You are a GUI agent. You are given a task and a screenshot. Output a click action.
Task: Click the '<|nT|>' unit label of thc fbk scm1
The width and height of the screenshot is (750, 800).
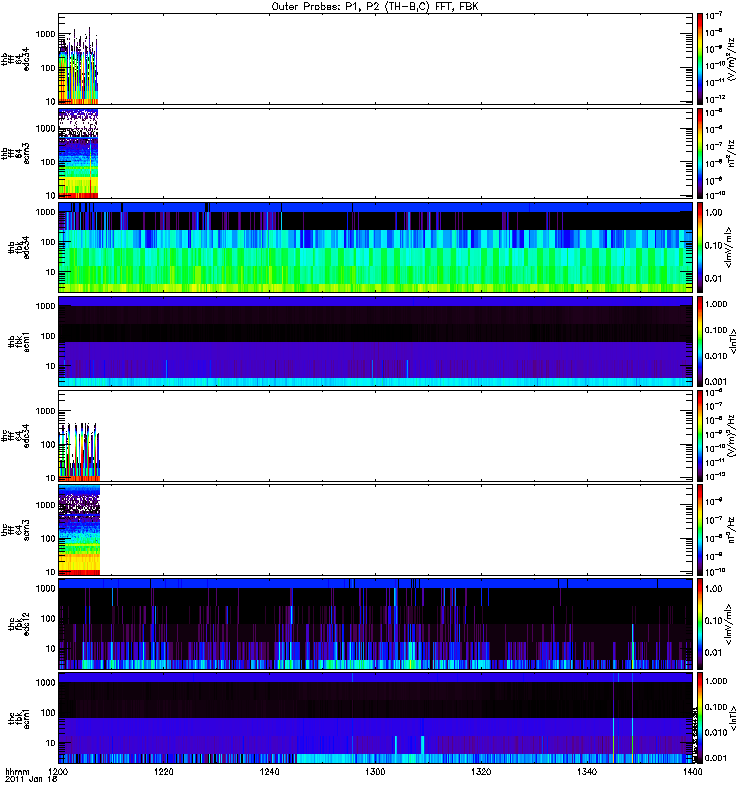[x=734, y=719]
